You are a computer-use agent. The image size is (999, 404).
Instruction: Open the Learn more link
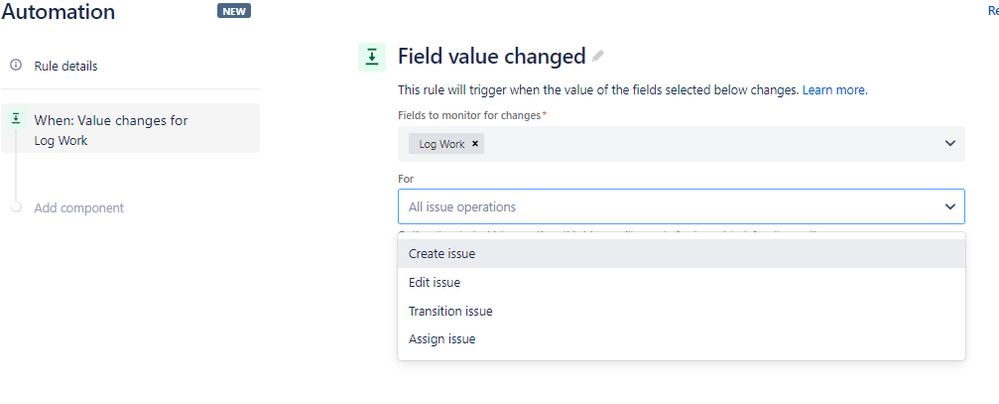[x=834, y=90]
